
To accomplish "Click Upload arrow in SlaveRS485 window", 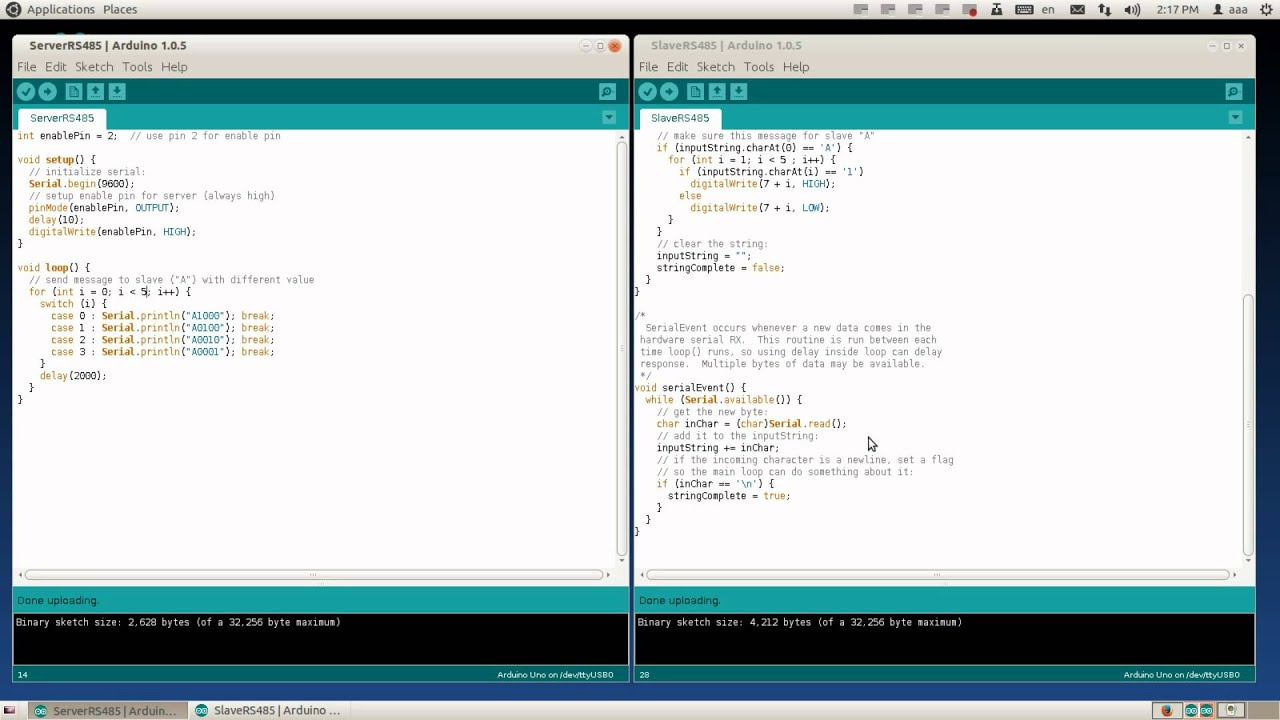I will tap(669, 92).
